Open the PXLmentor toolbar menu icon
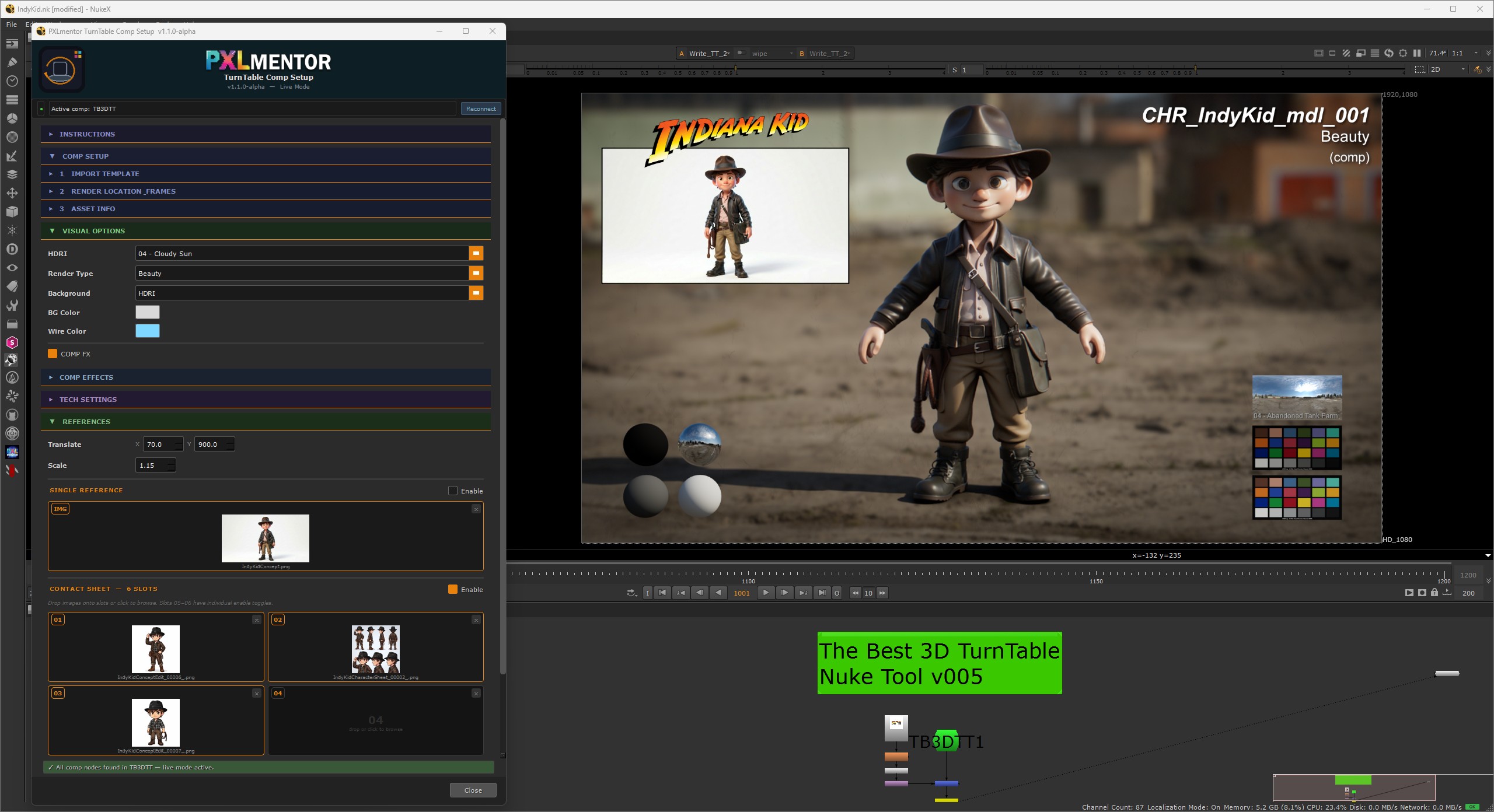Viewport: 1494px width, 812px height. (x=12, y=452)
